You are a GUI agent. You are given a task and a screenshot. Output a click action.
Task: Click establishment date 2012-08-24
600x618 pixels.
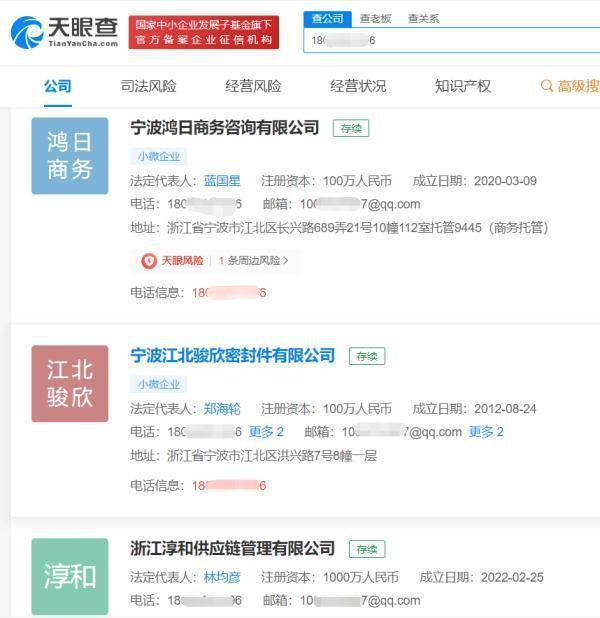[505, 409]
